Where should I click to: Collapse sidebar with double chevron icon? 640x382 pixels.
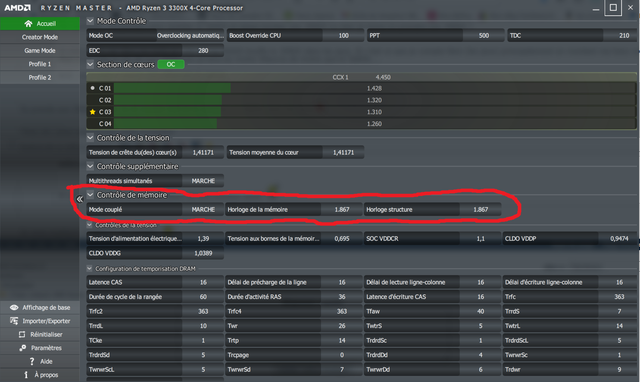tap(80, 199)
